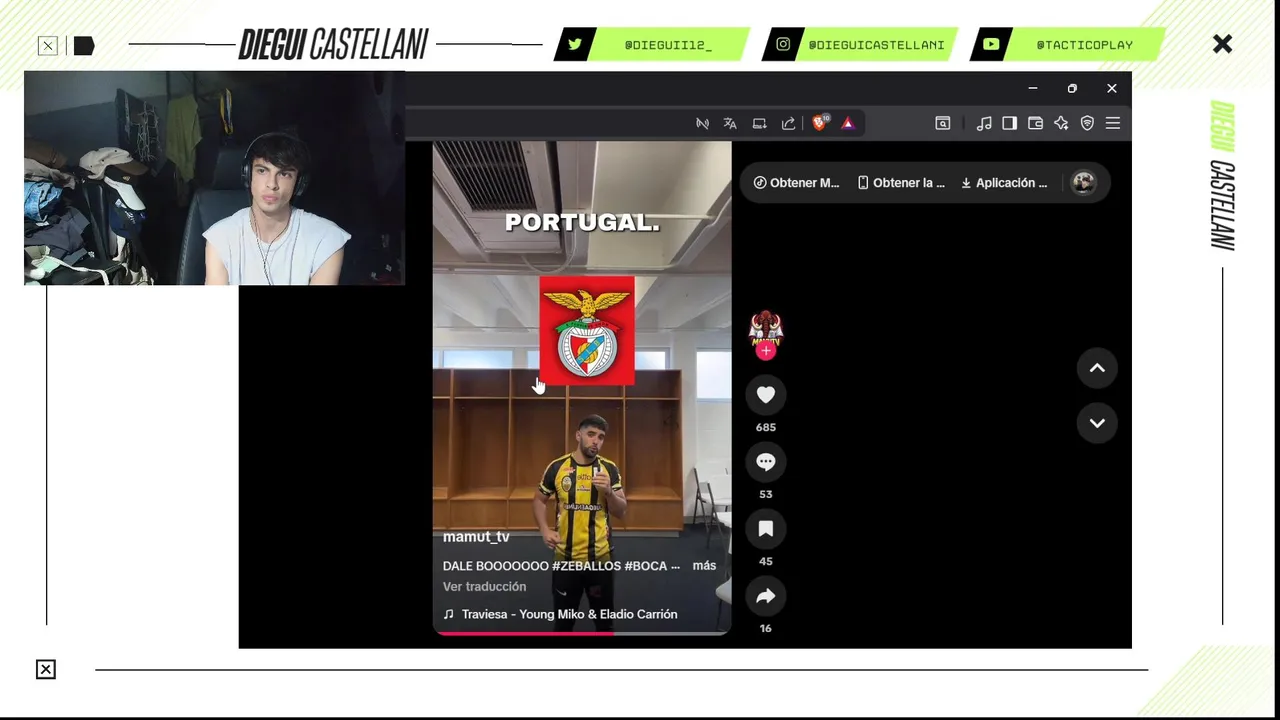
Task: Open the Brave playlist music note icon
Action: click(x=984, y=123)
